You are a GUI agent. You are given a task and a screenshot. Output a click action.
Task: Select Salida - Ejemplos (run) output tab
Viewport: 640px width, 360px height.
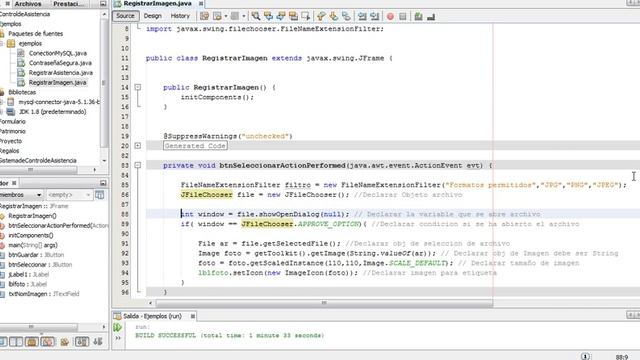(x=152, y=316)
